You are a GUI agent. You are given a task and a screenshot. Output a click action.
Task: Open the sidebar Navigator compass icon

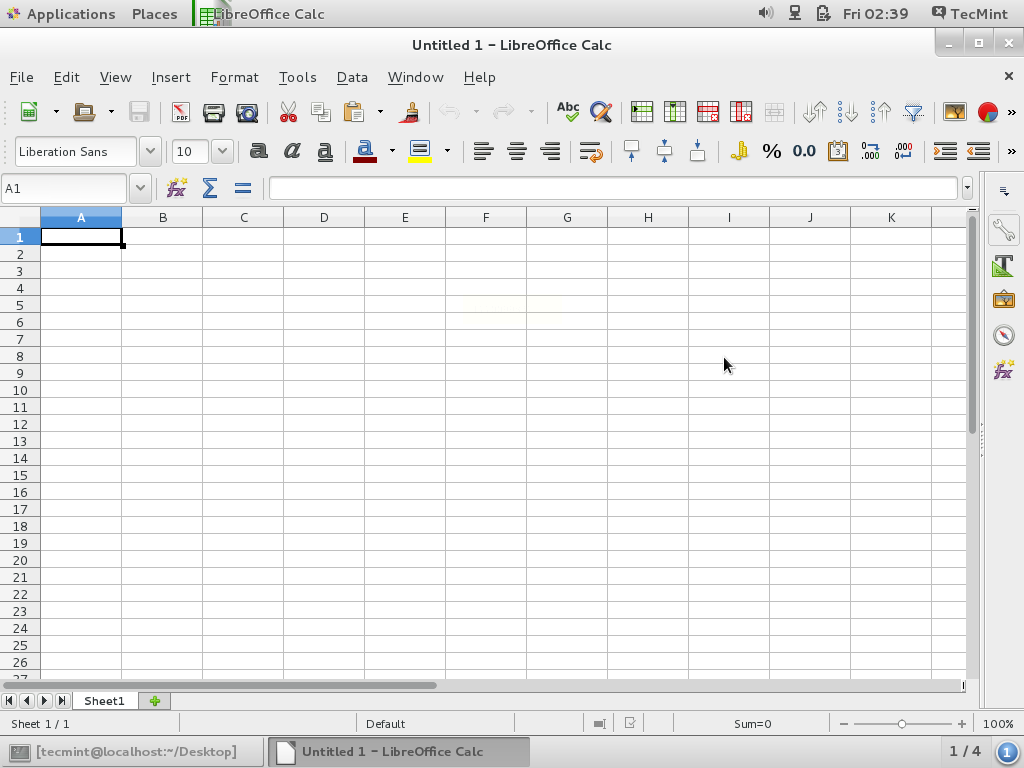(1003, 335)
